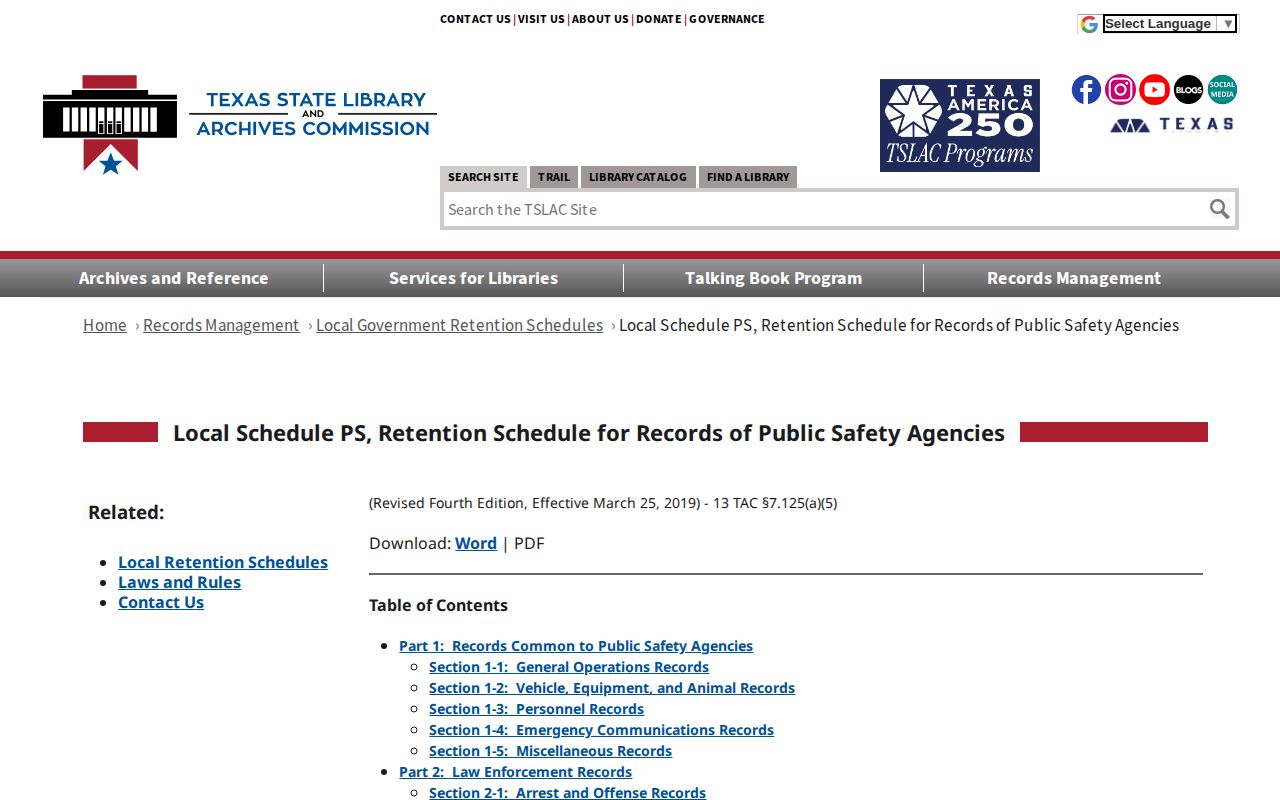Open Section 1-4: Emergency Communications Records

pos(602,730)
